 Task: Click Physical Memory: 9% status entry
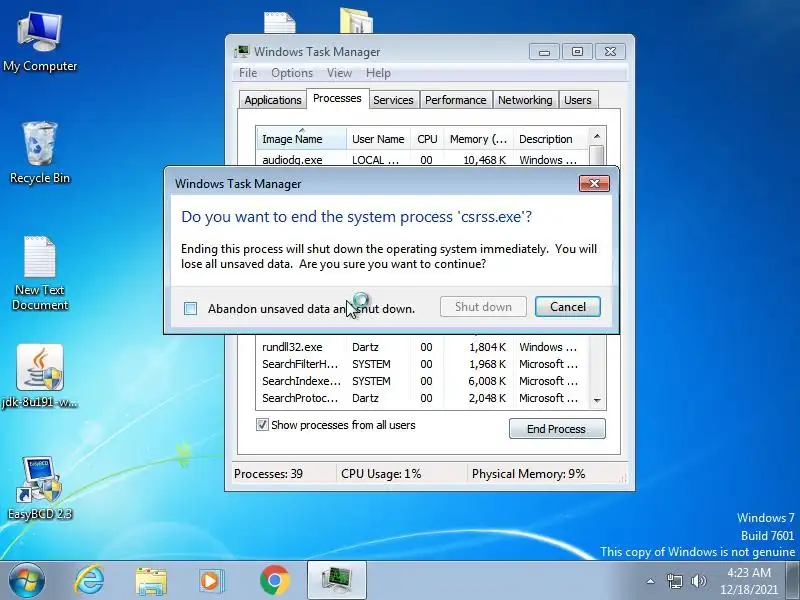point(528,473)
